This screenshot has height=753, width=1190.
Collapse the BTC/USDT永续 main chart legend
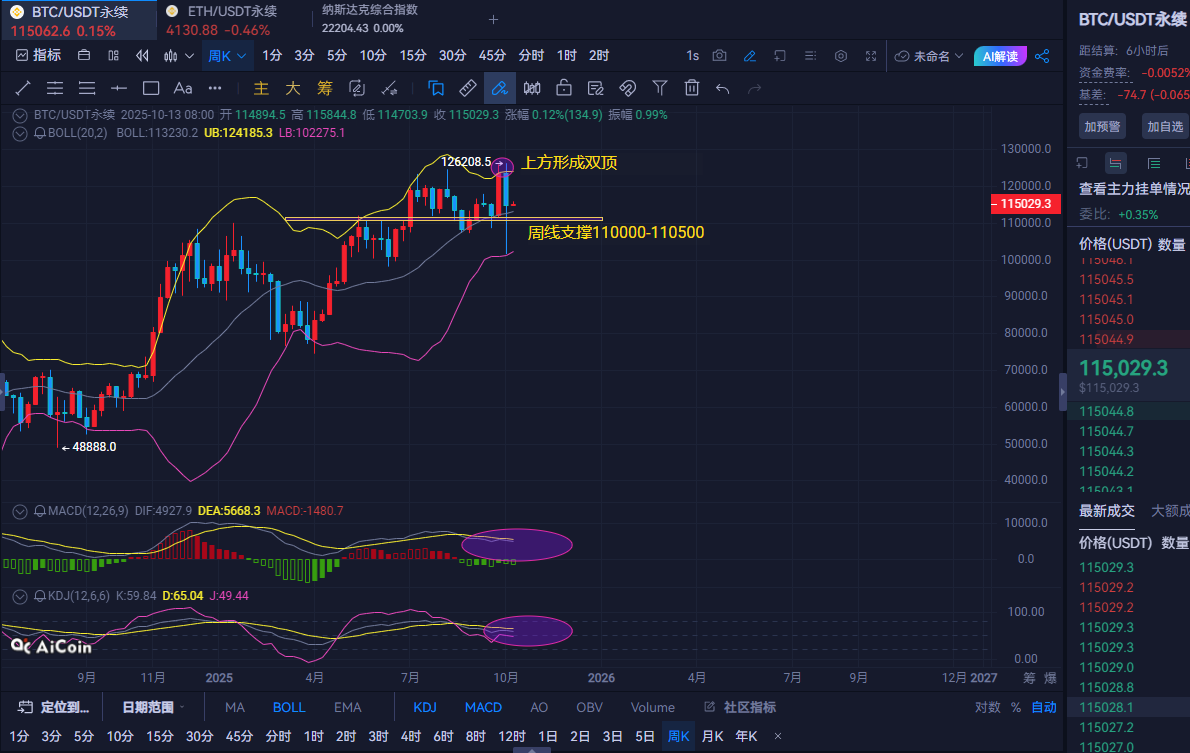point(20,115)
